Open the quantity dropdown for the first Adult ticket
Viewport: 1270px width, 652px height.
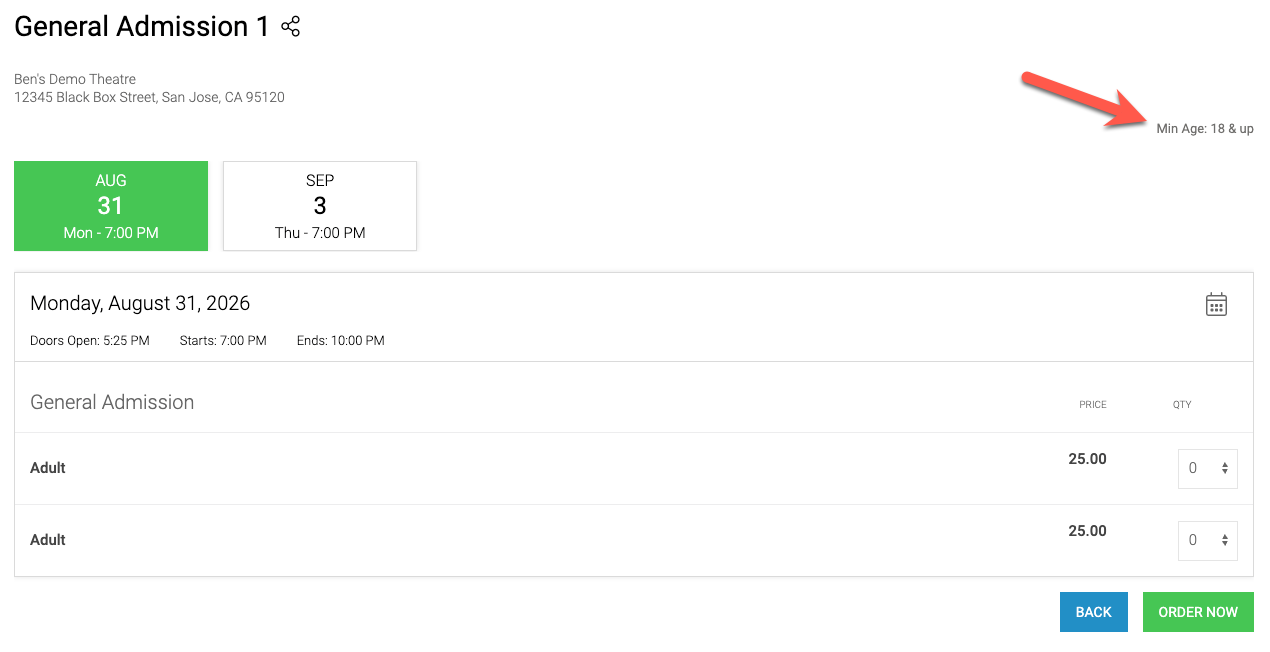coord(1208,469)
